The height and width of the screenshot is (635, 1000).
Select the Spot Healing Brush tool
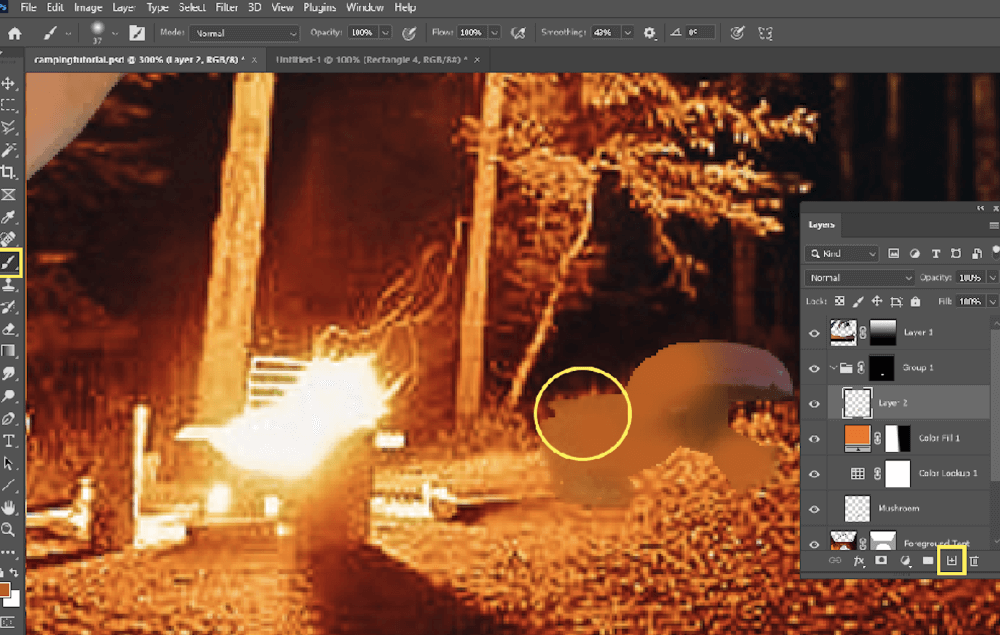point(8,239)
